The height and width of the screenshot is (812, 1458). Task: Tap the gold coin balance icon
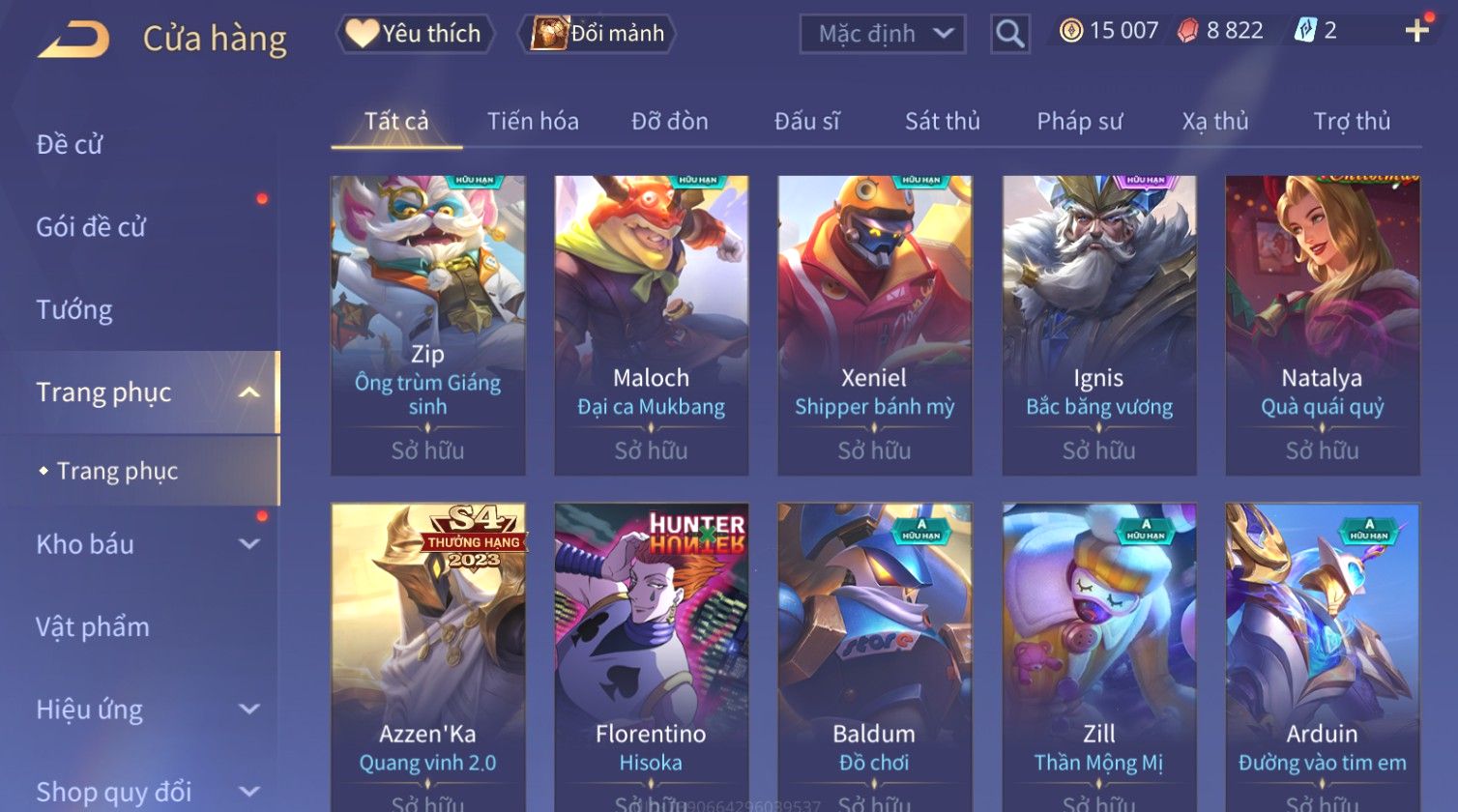(x=1070, y=31)
